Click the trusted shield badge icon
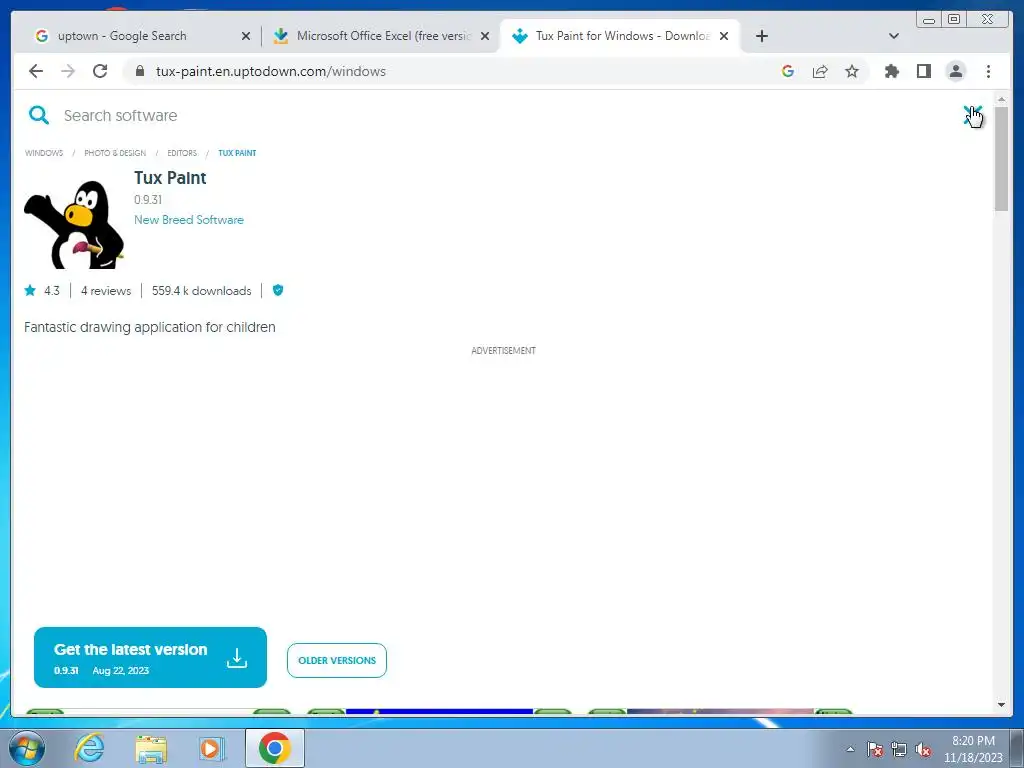 278,290
